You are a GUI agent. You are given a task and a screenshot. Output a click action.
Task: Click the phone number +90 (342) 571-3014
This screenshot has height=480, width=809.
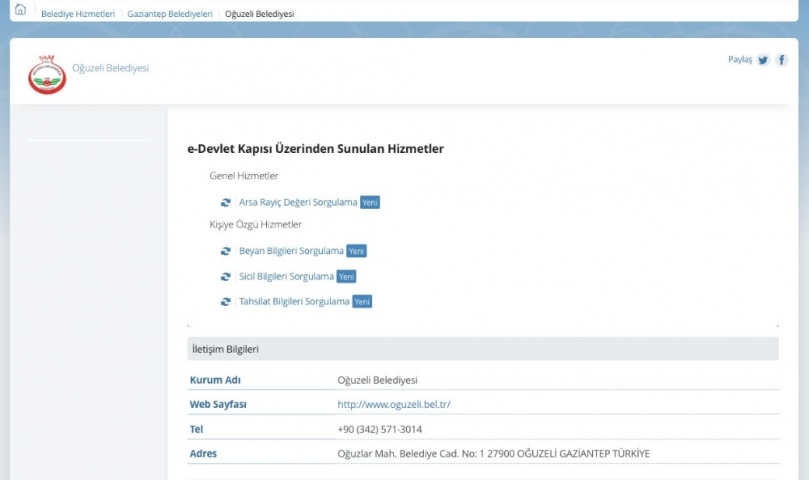[x=380, y=429]
